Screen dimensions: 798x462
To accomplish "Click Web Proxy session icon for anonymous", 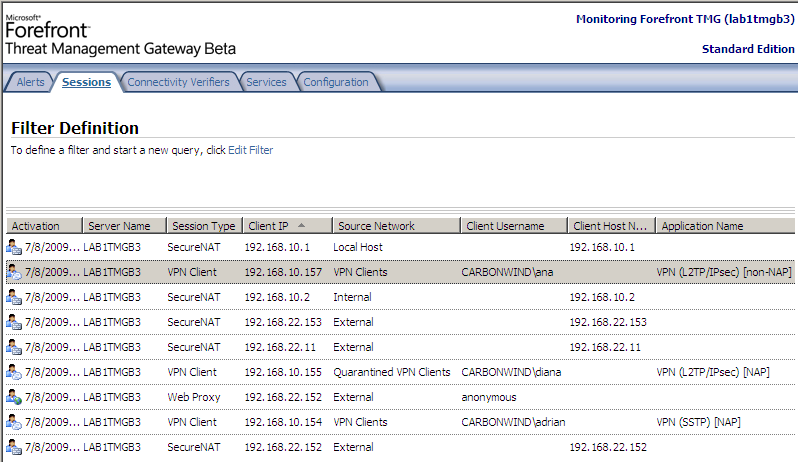I will click(x=14, y=397).
